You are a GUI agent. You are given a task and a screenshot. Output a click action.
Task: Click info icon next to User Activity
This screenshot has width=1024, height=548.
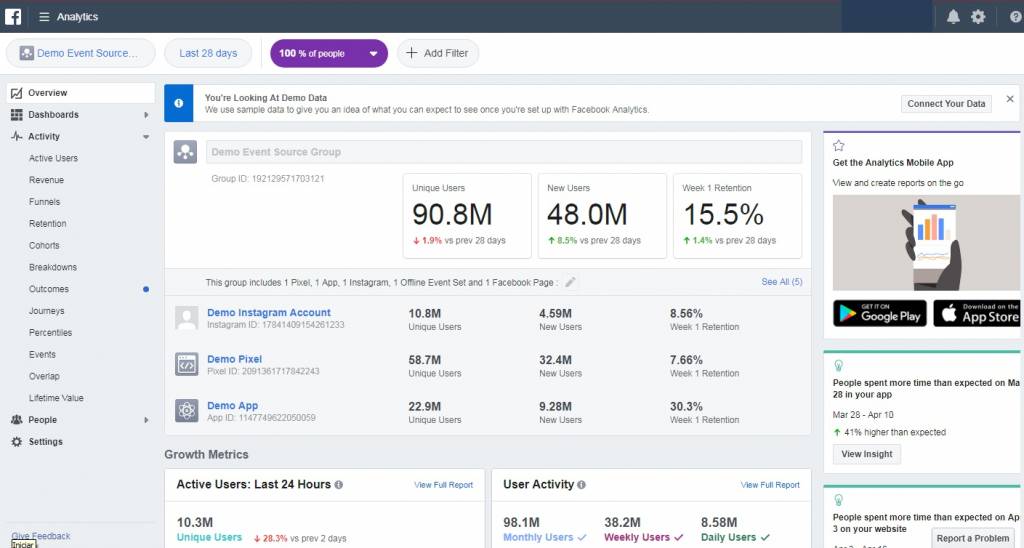(x=581, y=485)
